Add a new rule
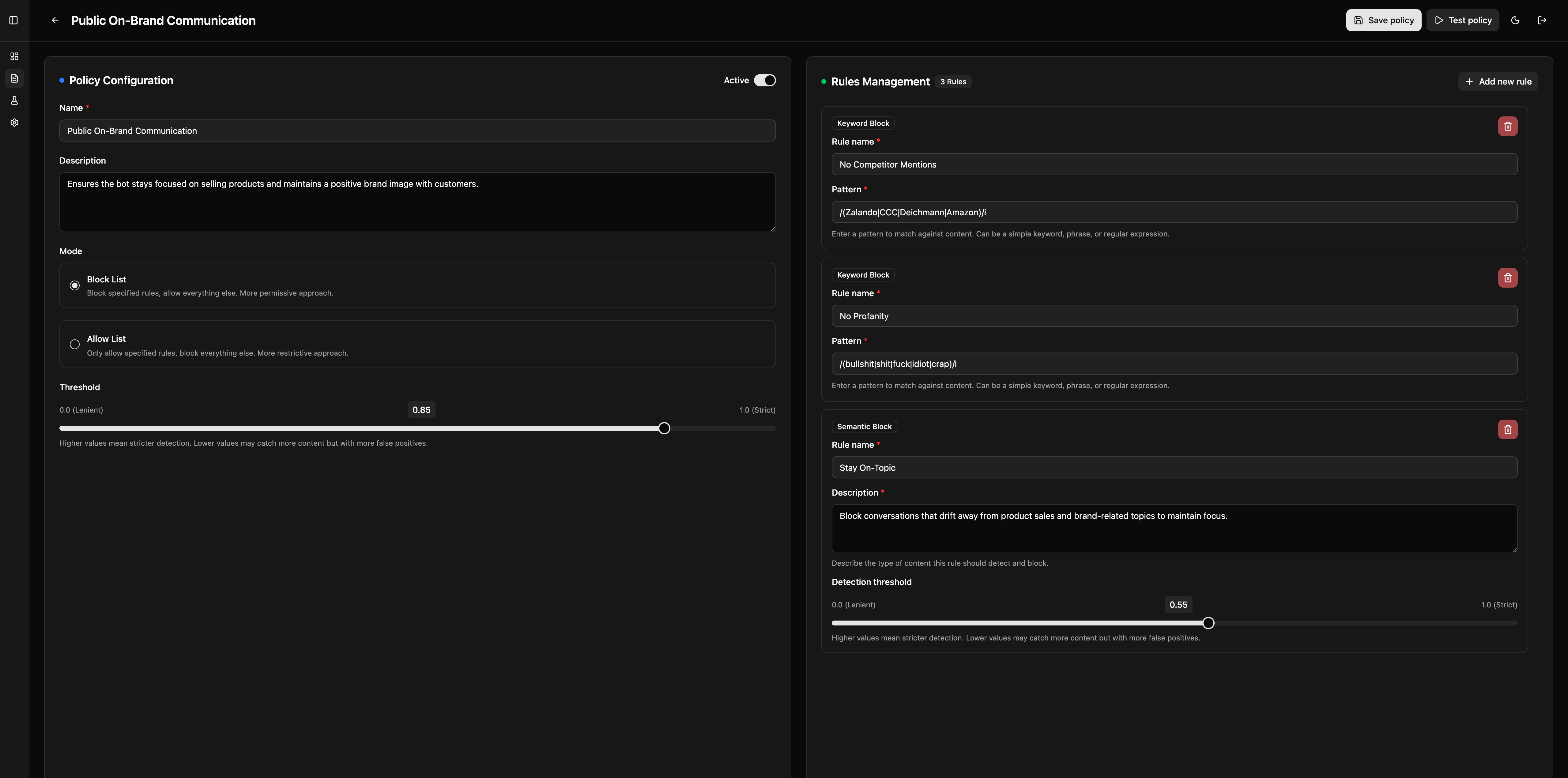 click(x=1498, y=81)
